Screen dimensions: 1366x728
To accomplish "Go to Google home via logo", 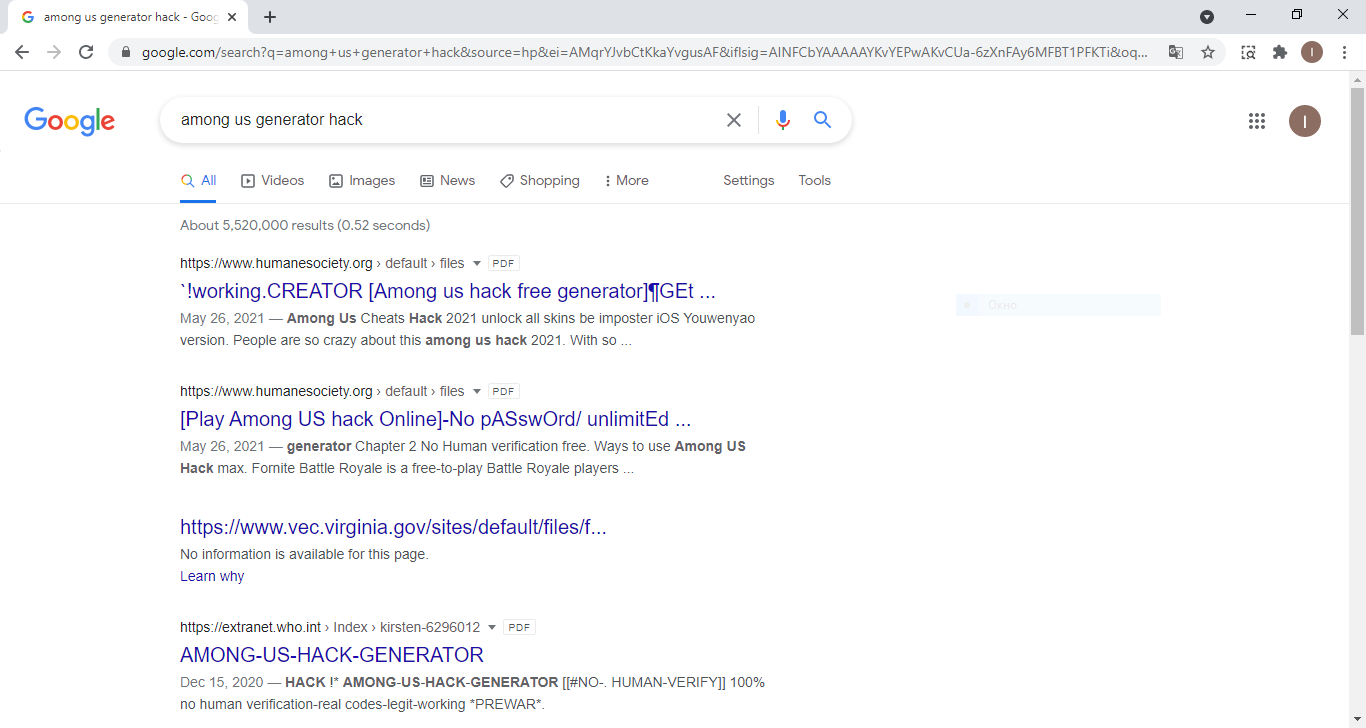I will (70, 121).
